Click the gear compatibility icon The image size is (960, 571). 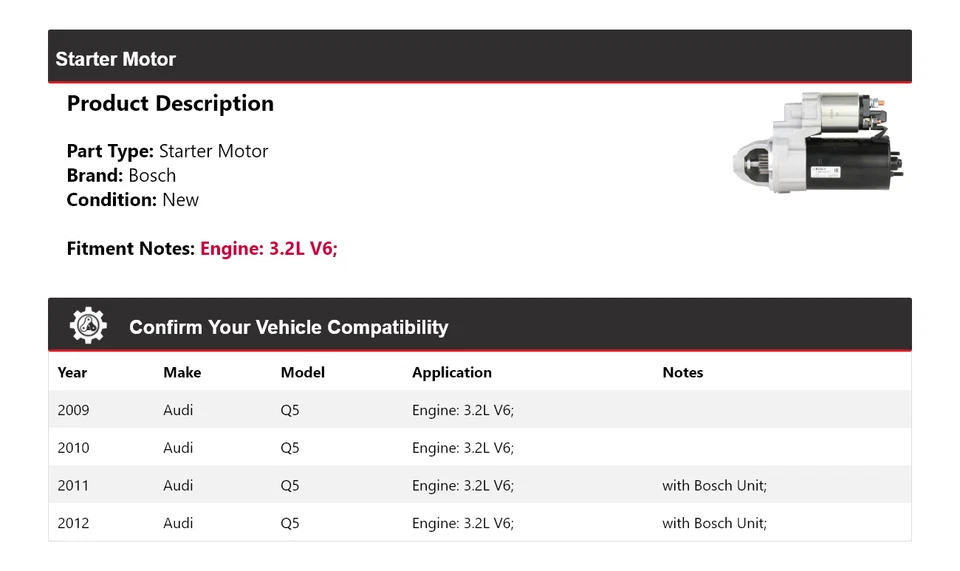click(88, 326)
